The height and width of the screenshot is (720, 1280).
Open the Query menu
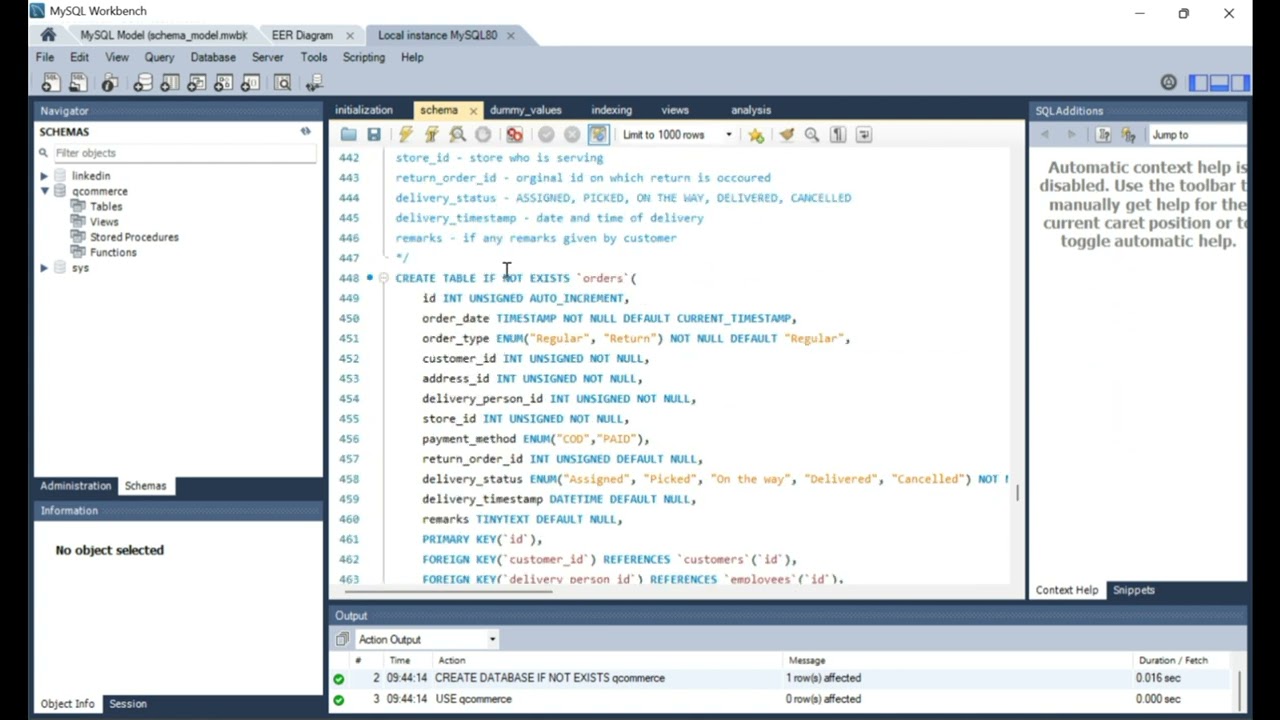pyautogui.click(x=159, y=58)
